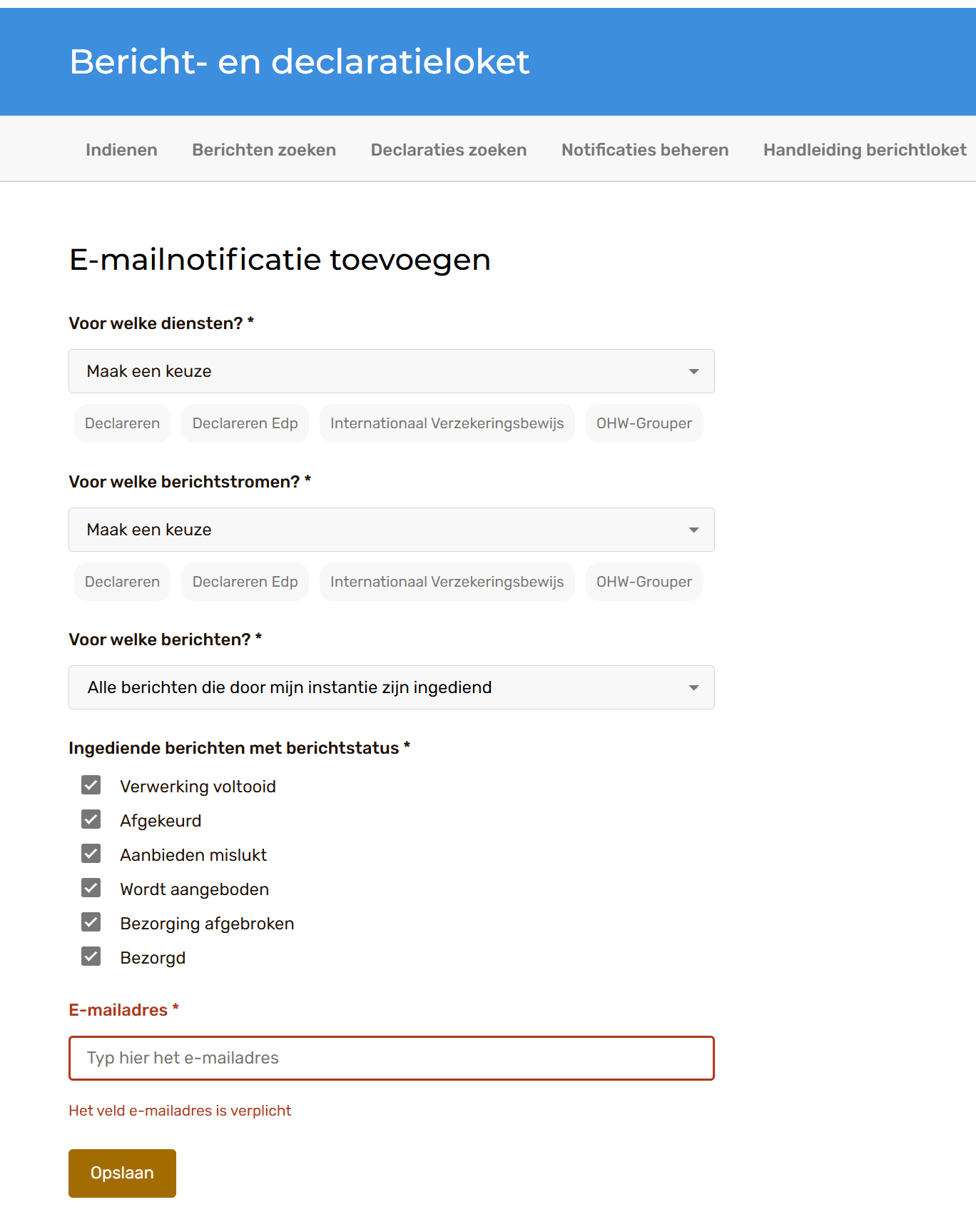
Task: Navigate to 'Declaraties zoeken'
Action: tap(449, 150)
